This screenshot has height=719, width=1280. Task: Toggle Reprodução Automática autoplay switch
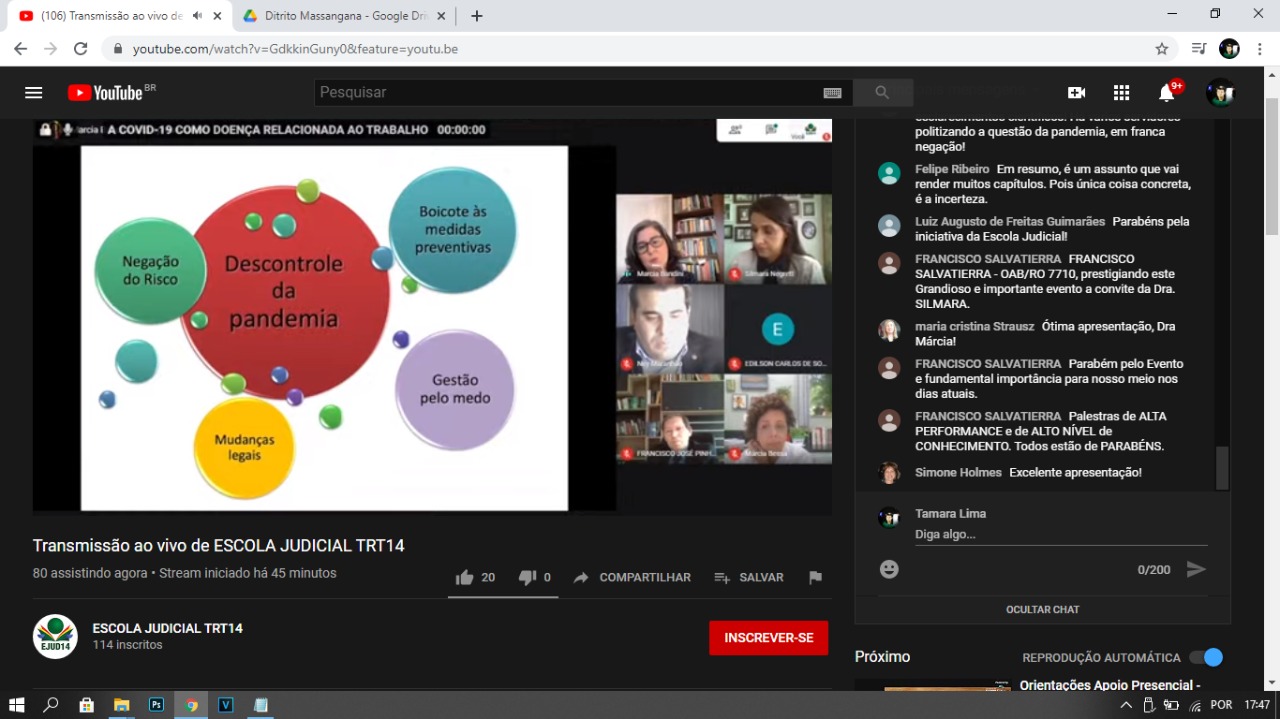1206,657
